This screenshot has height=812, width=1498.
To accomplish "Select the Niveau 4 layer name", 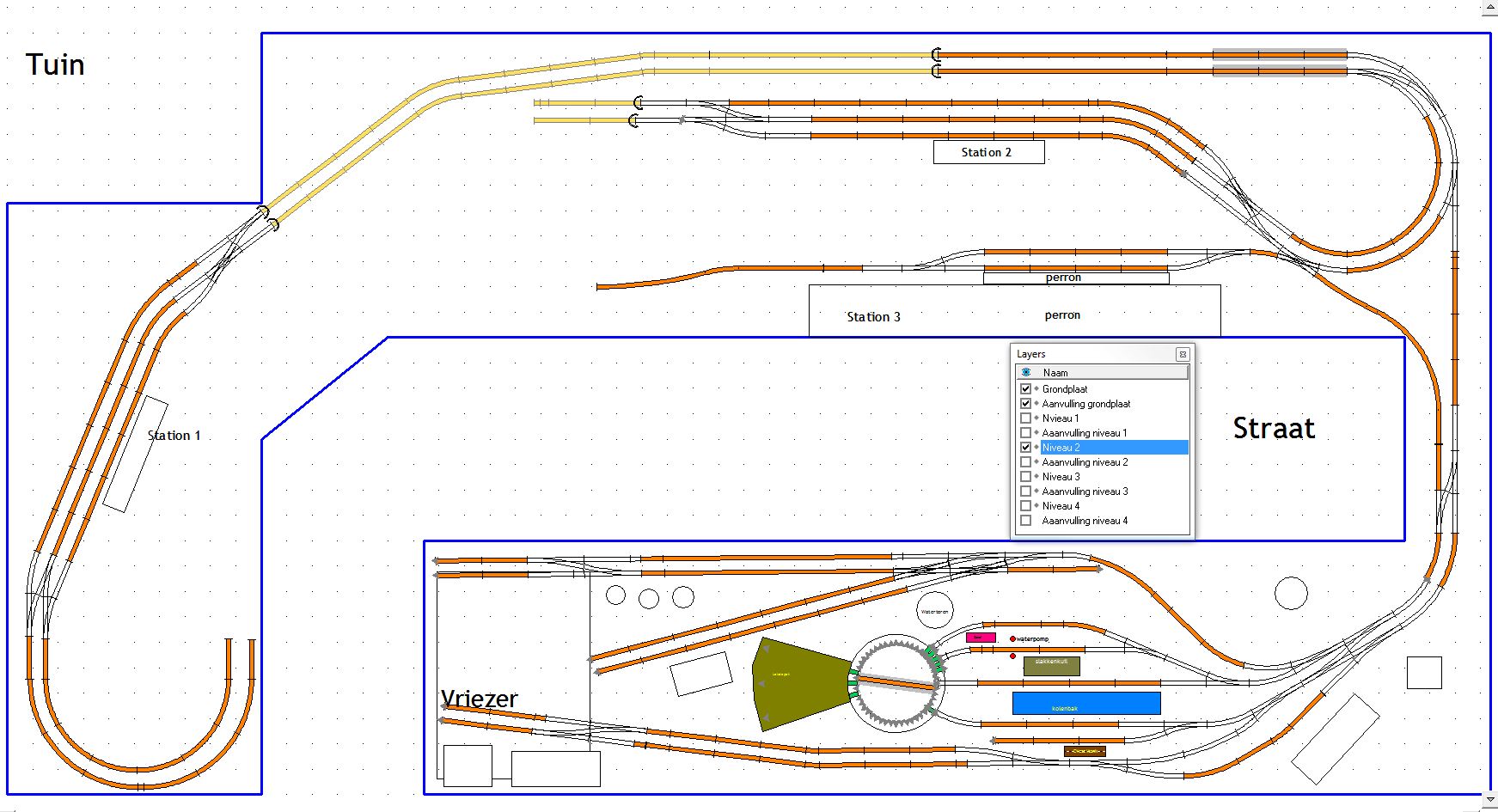I will click(x=1061, y=506).
